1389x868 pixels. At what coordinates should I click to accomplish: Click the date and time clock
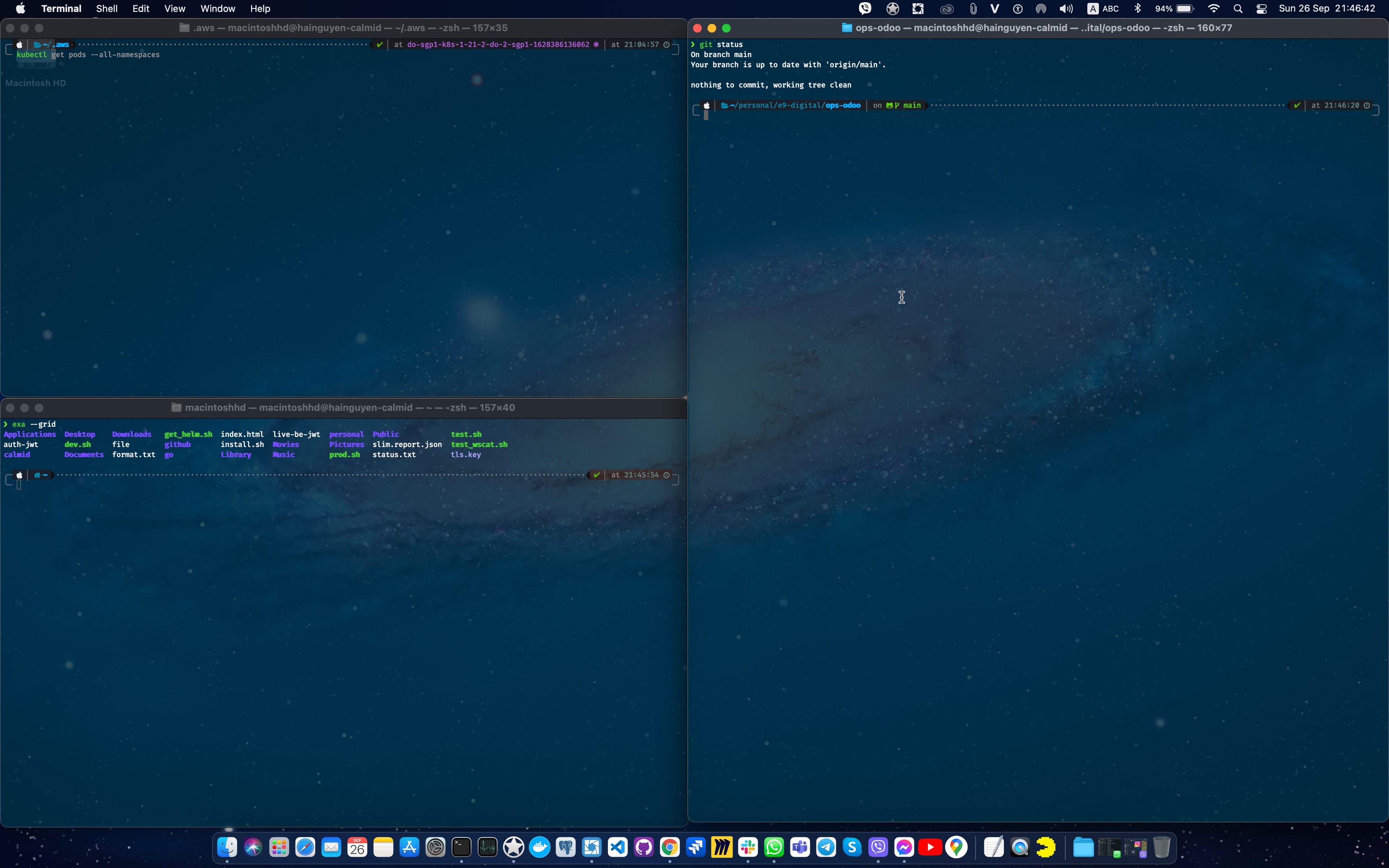point(1326,9)
